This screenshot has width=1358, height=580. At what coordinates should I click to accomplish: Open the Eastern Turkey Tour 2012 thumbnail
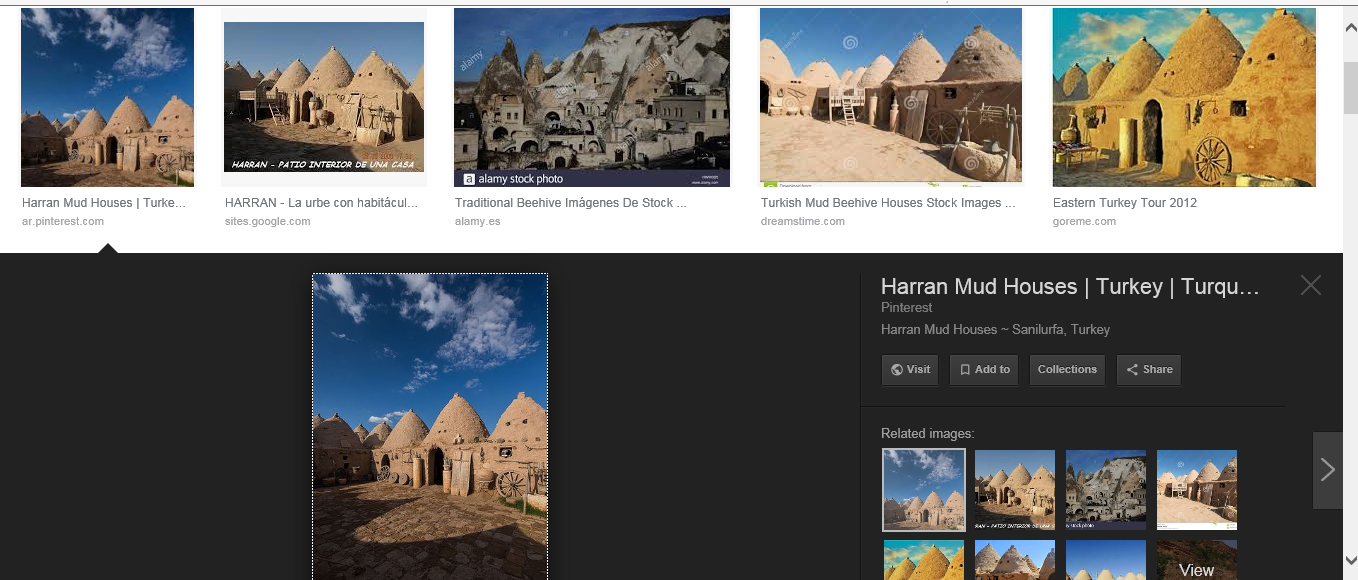1184,98
